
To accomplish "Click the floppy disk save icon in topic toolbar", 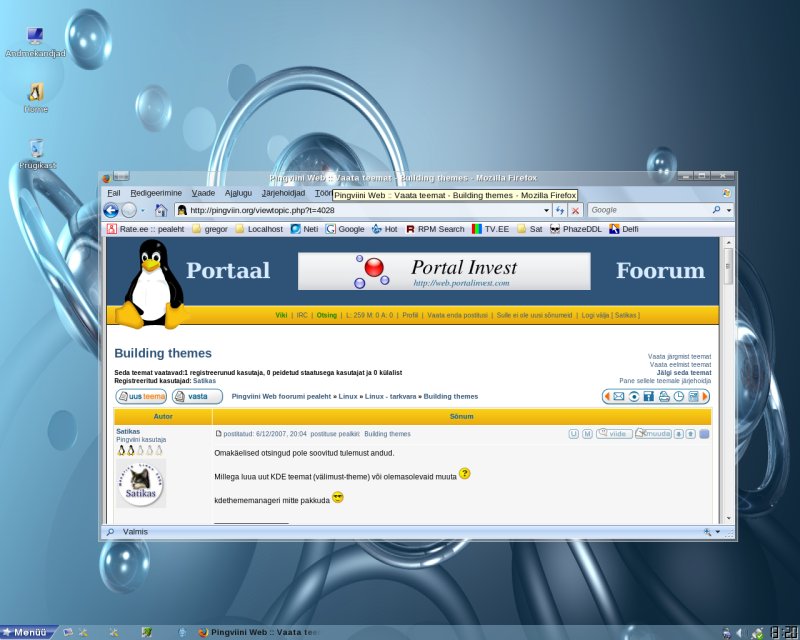I will pyautogui.click(x=648, y=397).
